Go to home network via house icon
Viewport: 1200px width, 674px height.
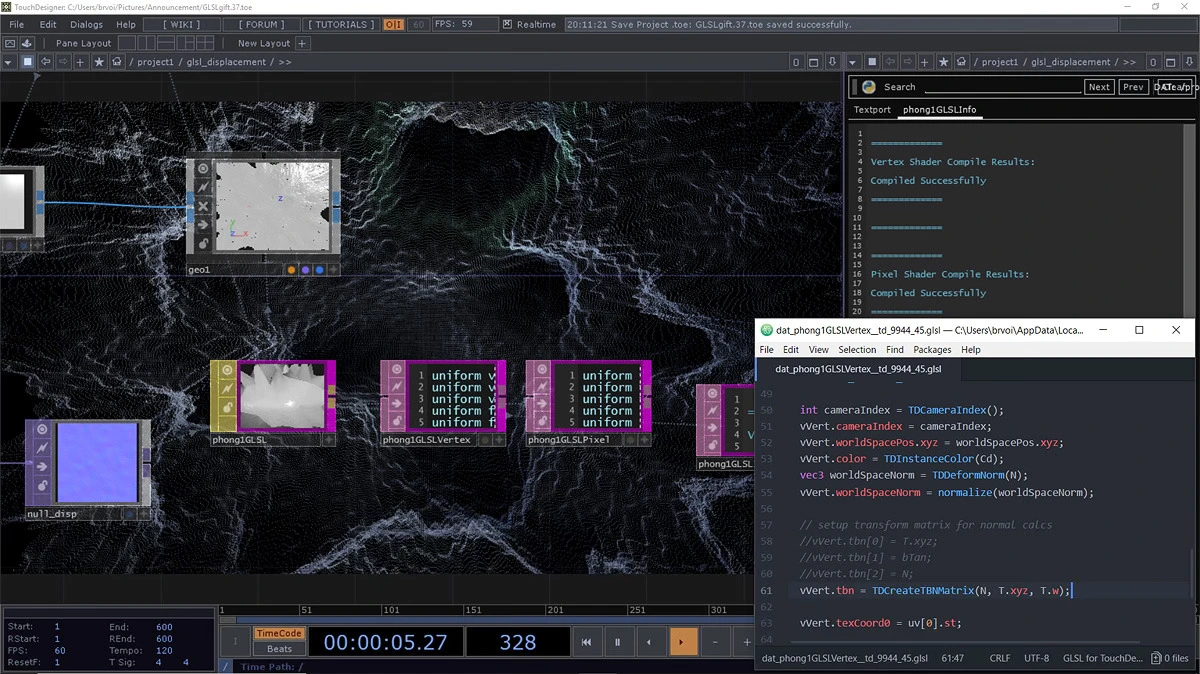(x=117, y=62)
